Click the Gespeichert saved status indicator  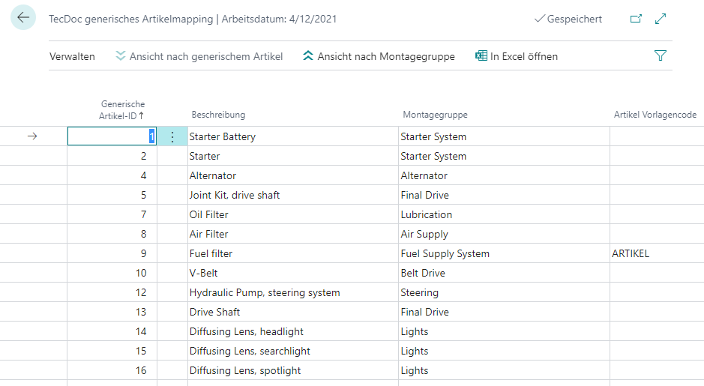click(x=568, y=19)
